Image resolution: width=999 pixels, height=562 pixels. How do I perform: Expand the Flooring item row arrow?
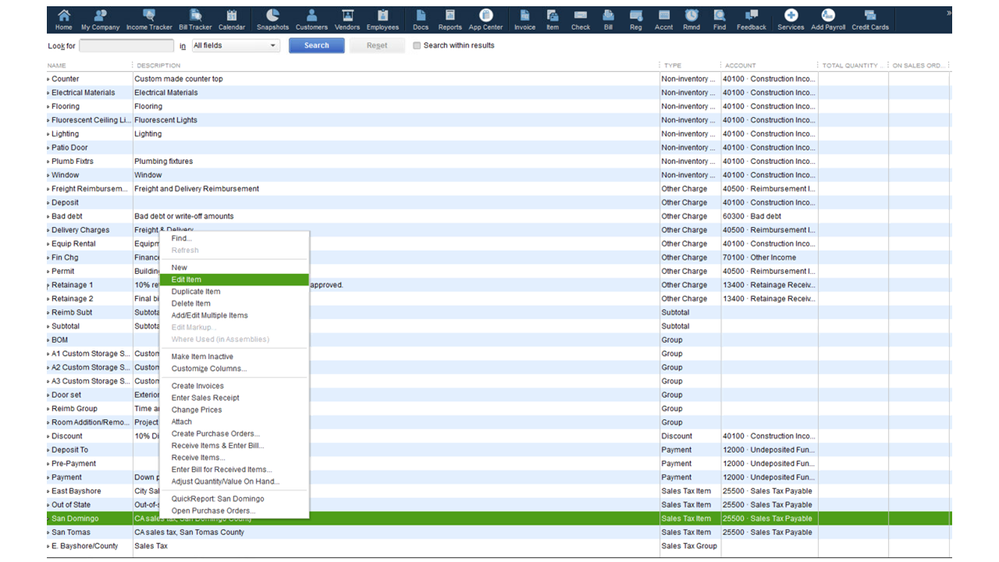pos(48,106)
